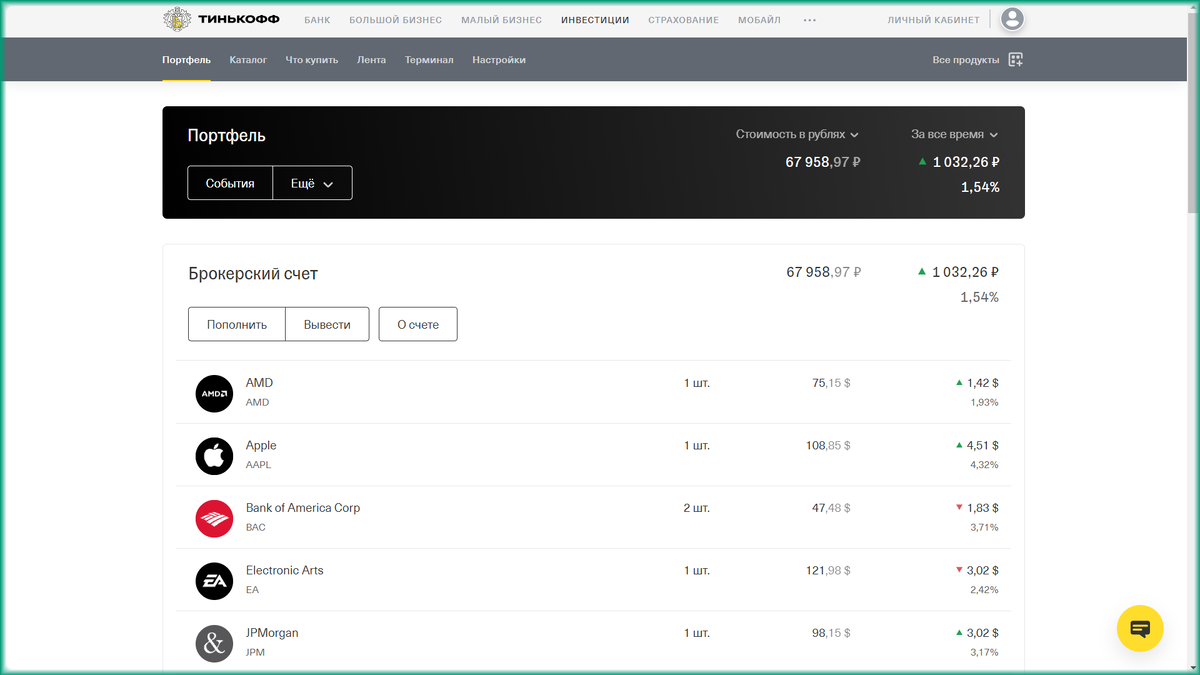The height and width of the screenshot is (675, 1200).
Task: Open the Apple stock name
Action: click(x=261, y=446)
